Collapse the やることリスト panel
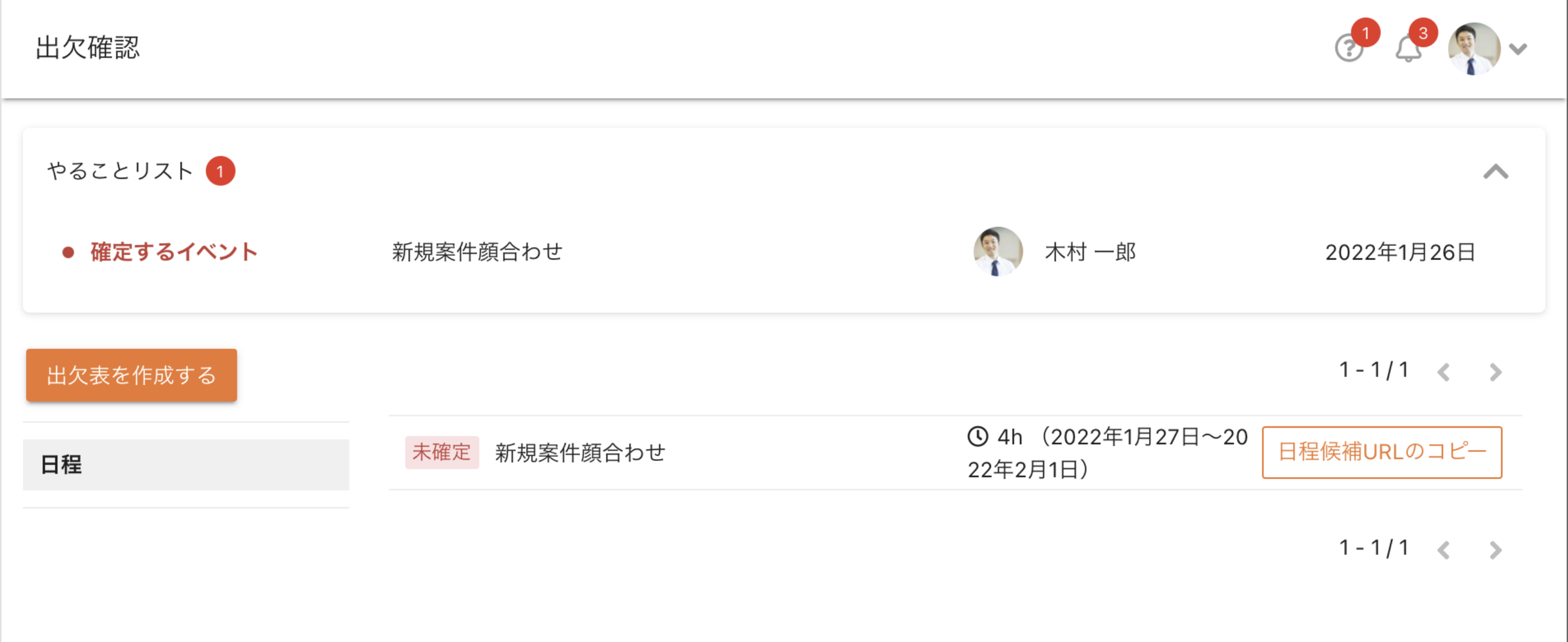Image resolution: width=1568 pixels, height=642 pixels. [x=1496, y=171]
